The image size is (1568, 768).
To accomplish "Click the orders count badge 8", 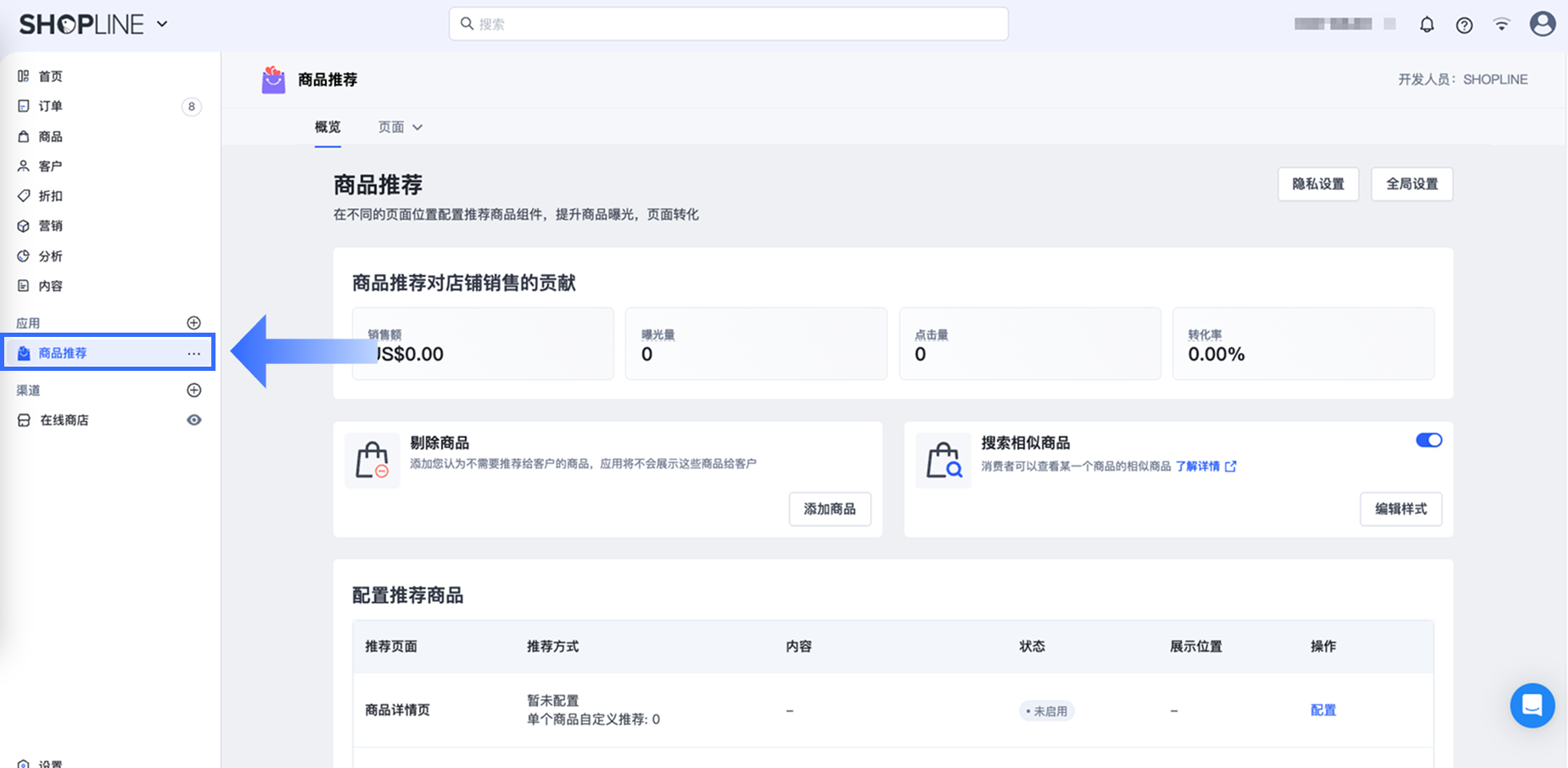I will (192, 106).
